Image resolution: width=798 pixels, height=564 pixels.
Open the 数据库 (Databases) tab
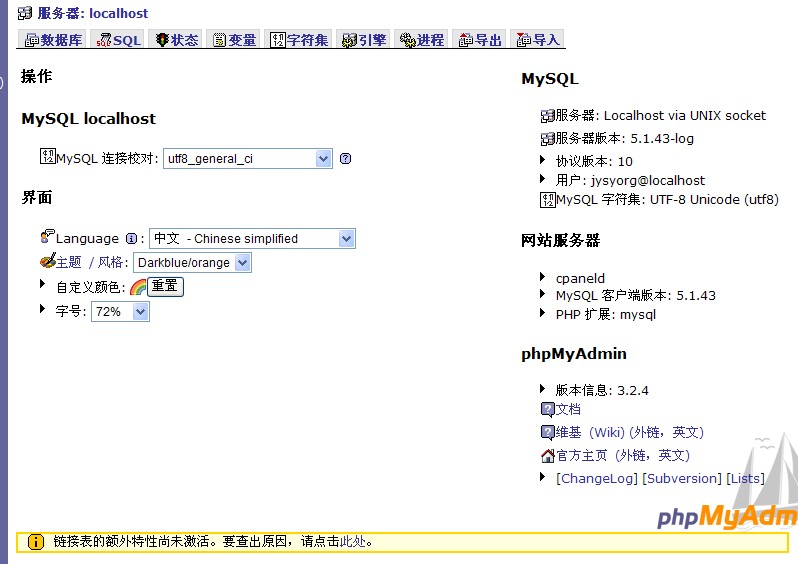tap(53, 39)
